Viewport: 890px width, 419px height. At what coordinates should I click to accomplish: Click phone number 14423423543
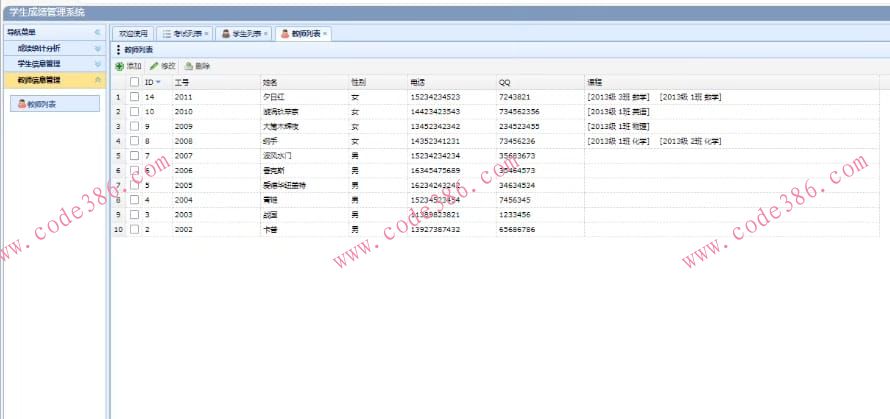click(435, 112)
